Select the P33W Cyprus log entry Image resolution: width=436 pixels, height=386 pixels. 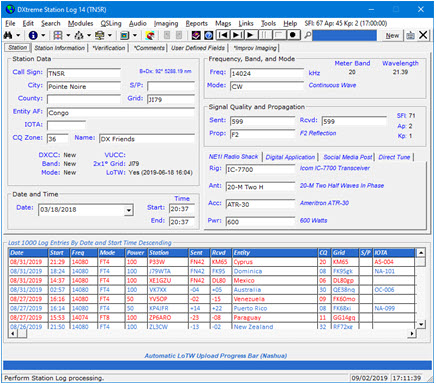(x=212, y=262)
